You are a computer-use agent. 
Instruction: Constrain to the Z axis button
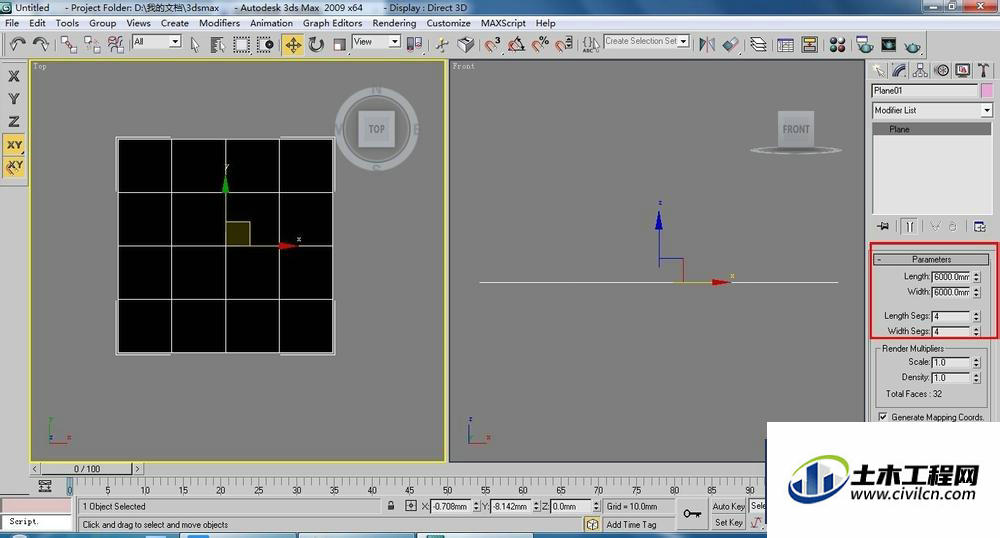pyautogui.click(x=13, y=121)
